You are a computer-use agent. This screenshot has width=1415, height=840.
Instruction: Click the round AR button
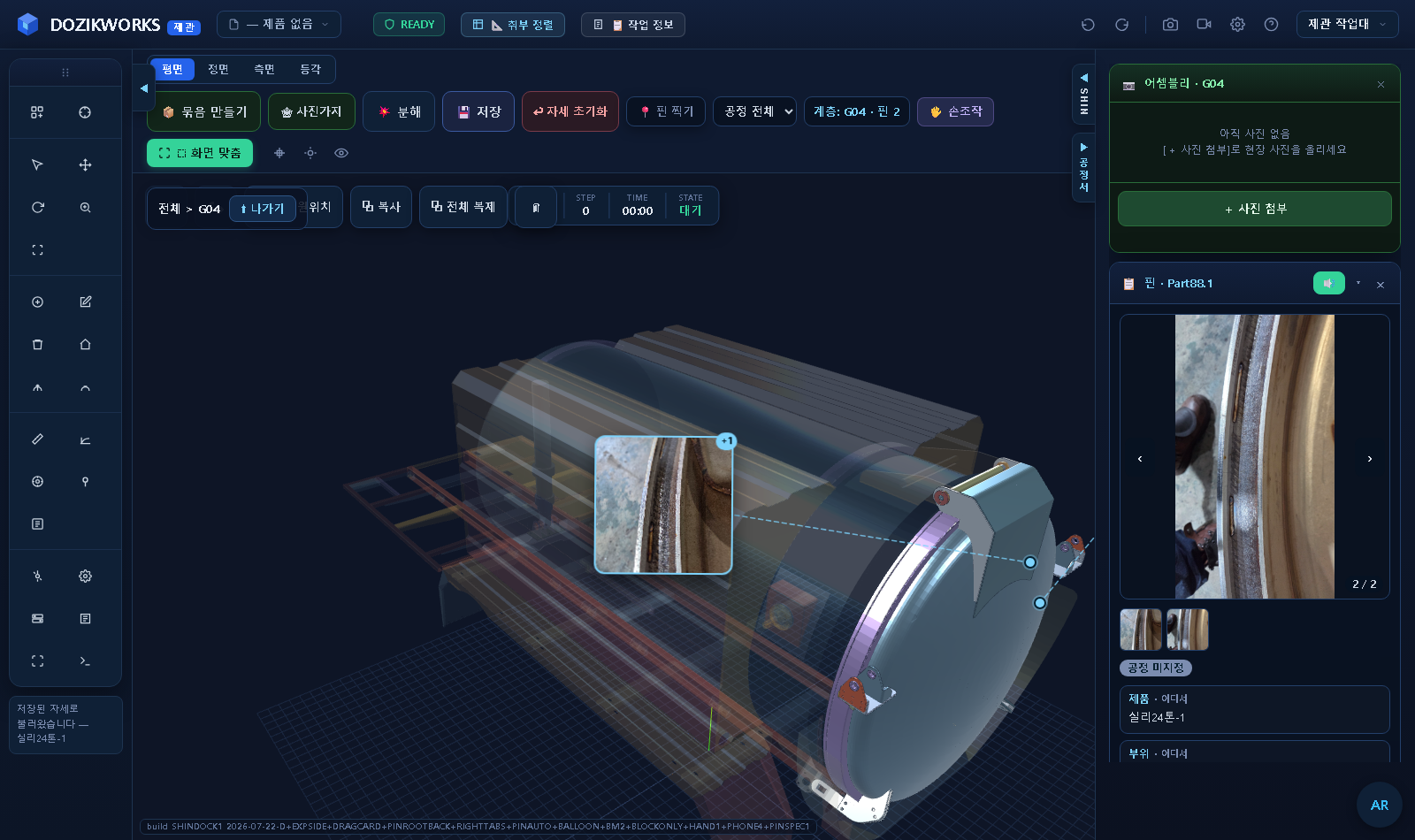tap(1380, 805)
